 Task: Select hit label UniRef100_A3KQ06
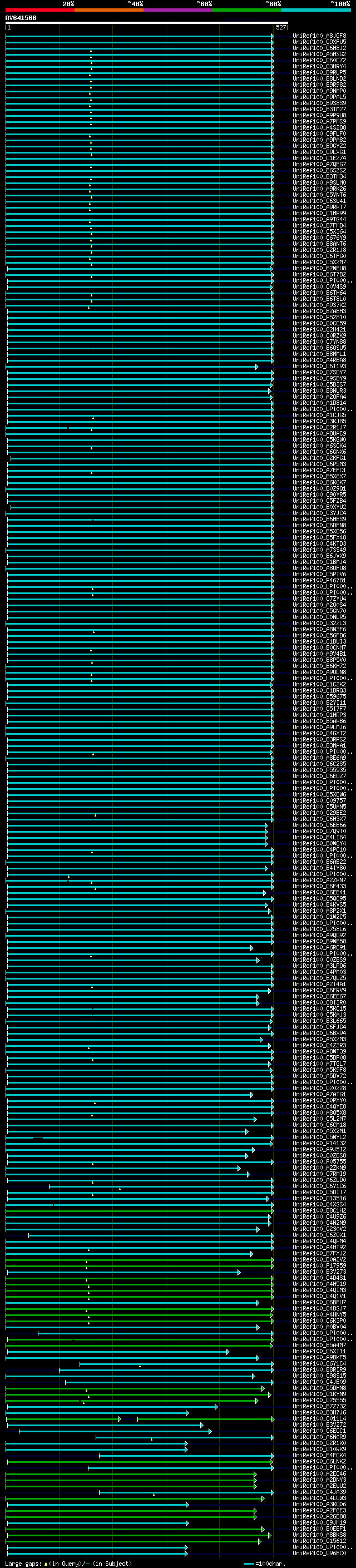tap(319, 1505)
